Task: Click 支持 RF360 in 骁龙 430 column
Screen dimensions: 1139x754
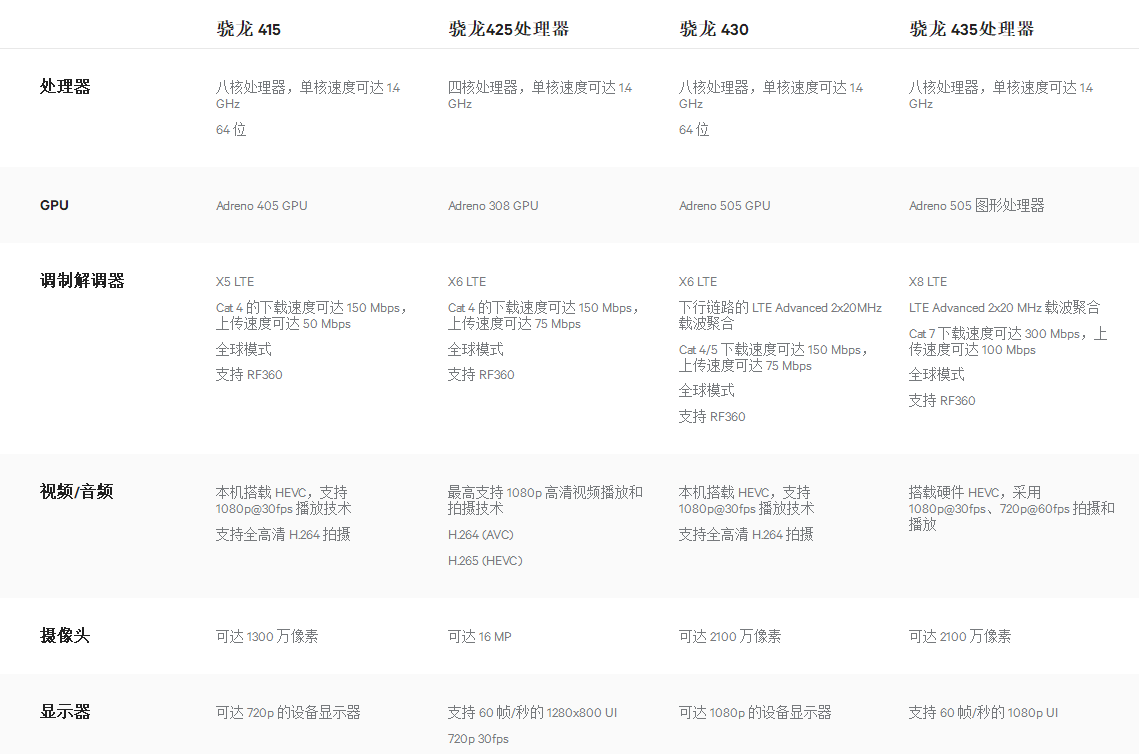Action: click(x=712, y=417)
